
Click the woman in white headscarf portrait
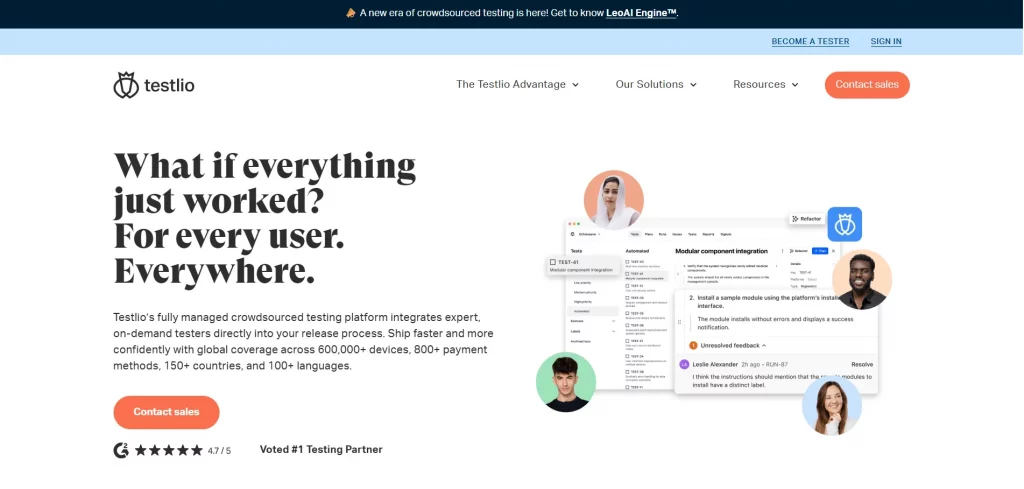click(613, 200)
